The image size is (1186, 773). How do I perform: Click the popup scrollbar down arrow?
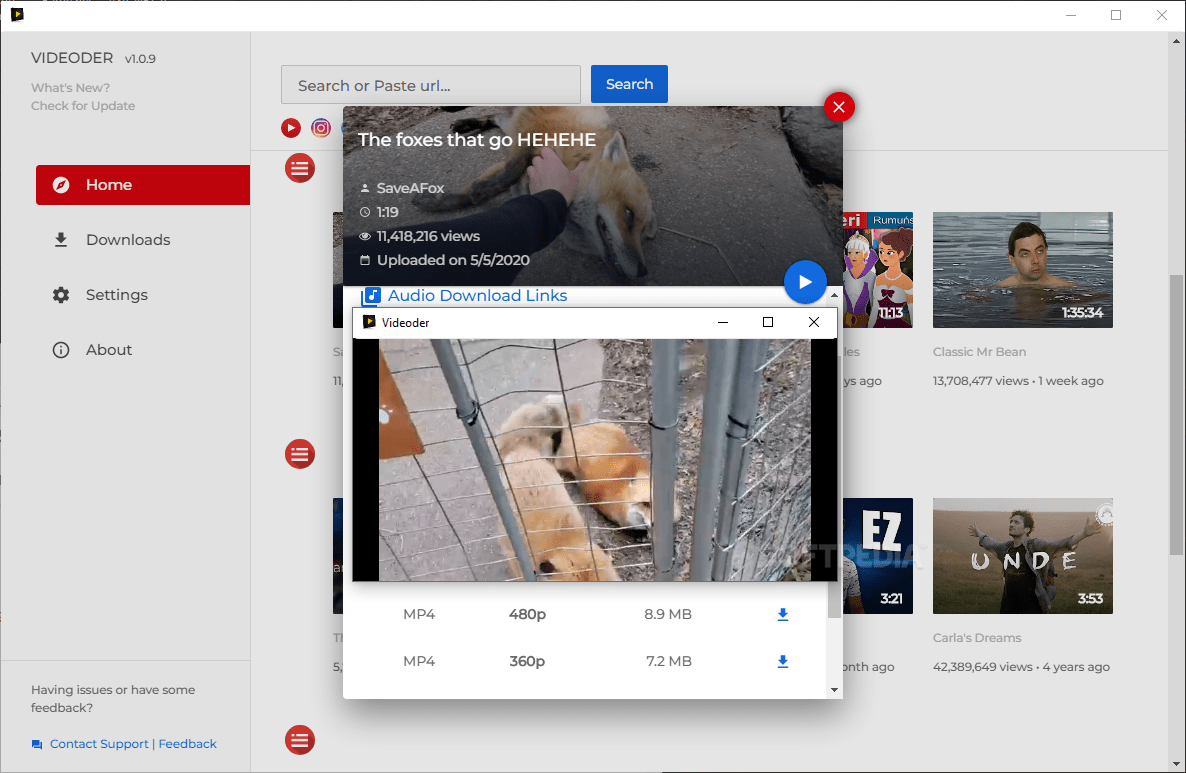tap(834, 690)
